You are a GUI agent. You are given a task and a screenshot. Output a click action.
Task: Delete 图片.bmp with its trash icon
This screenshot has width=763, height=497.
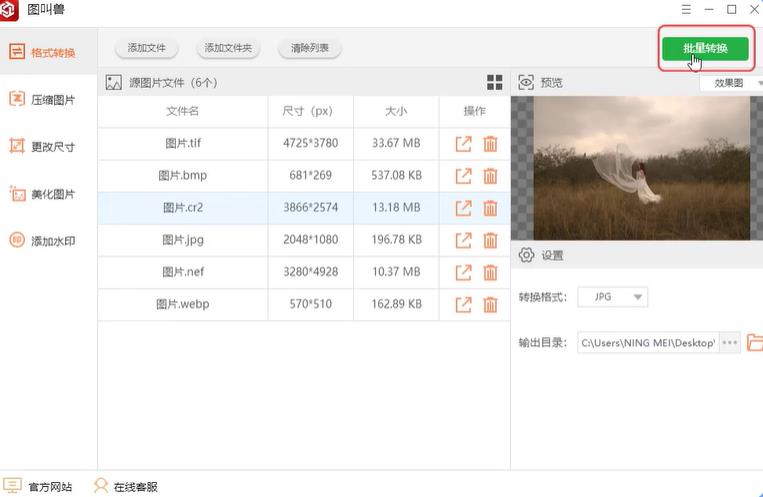[x=490, y=176]
